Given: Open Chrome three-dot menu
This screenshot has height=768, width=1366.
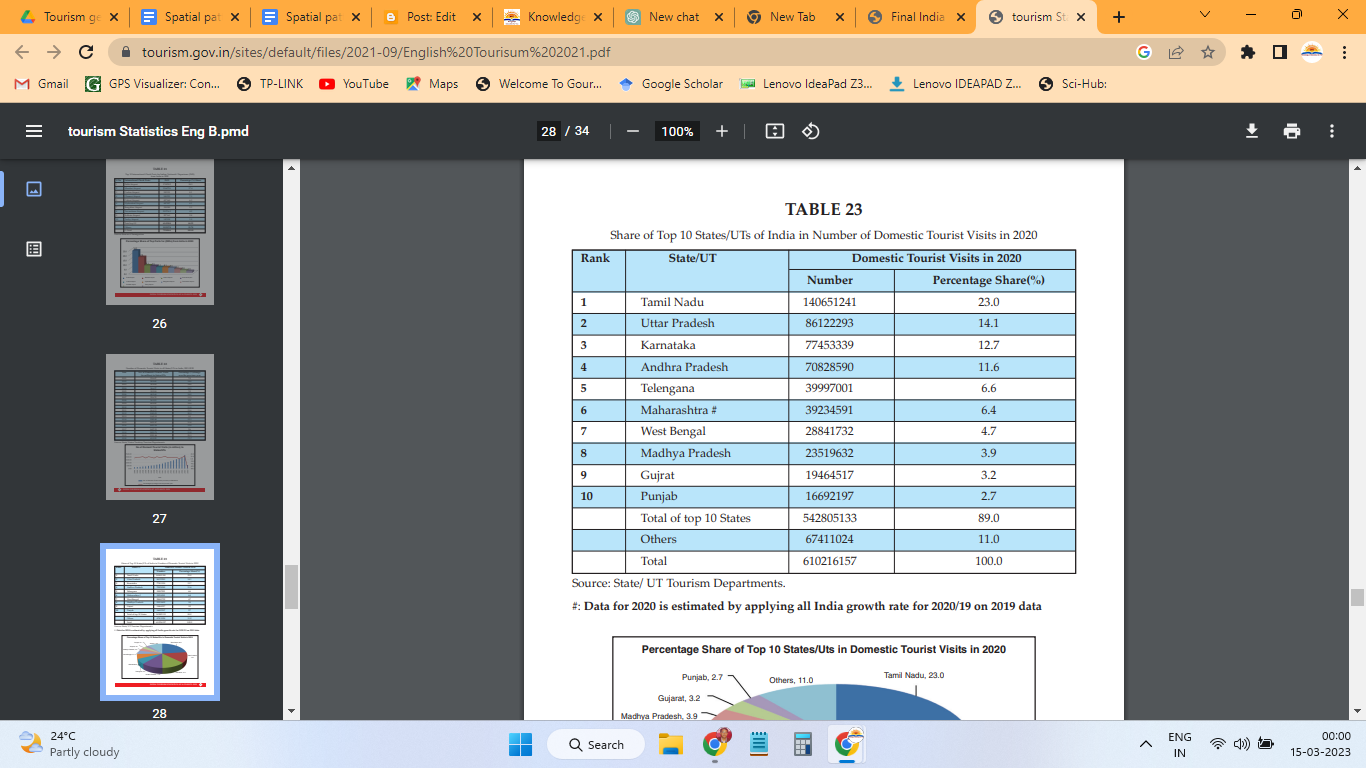Looking at the screenshot, I should coord(1343,52).
